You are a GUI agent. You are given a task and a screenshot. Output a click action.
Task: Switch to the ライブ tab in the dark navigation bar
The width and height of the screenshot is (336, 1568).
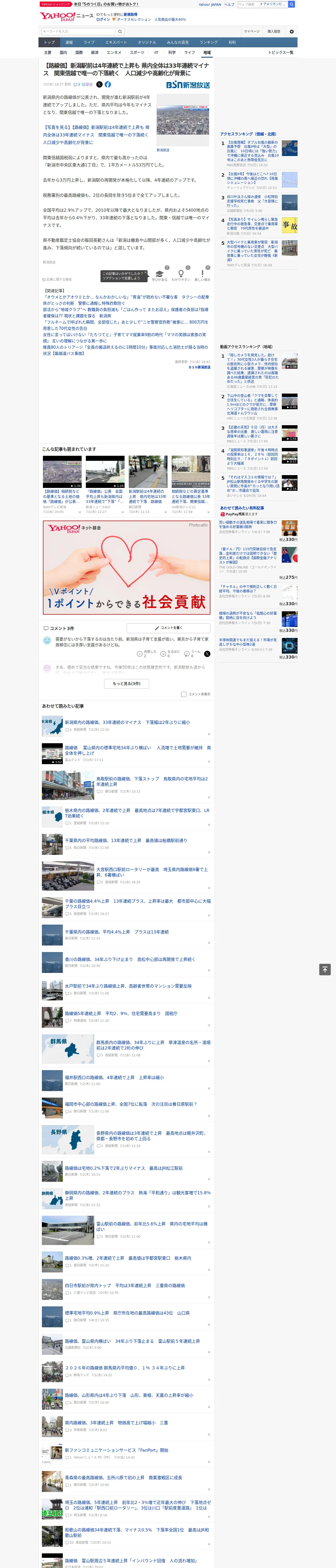point(89,43)
